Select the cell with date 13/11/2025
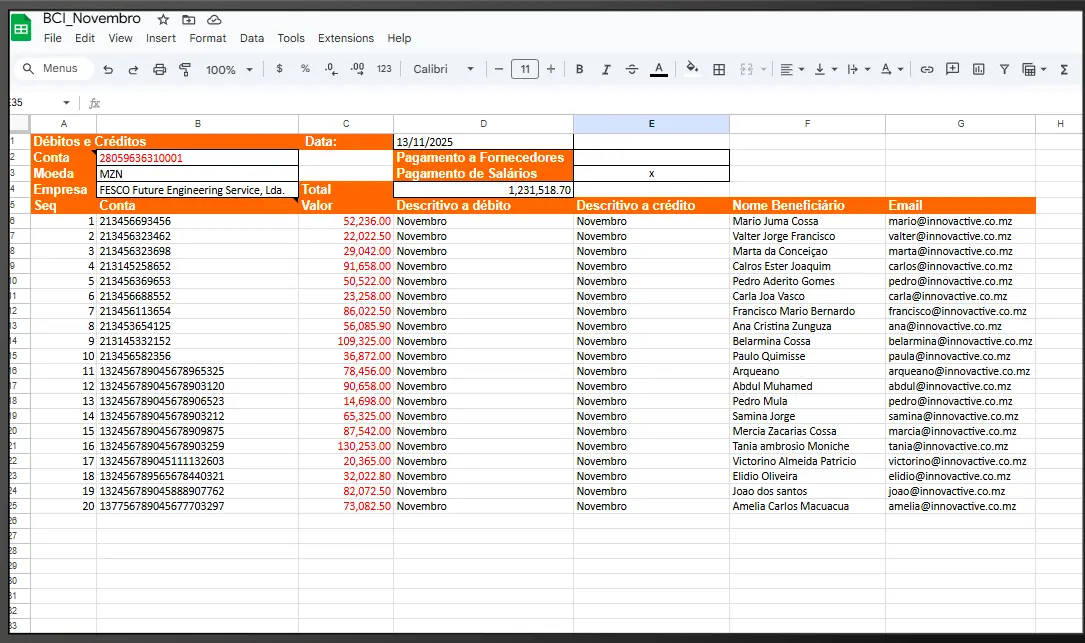Viewport: 1085px width, 643px height. tap(483, 142)
